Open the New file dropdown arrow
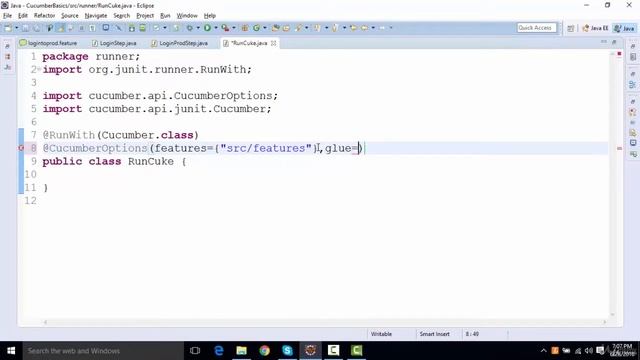Viewport: 640px width, 360px height. [17, 28]
